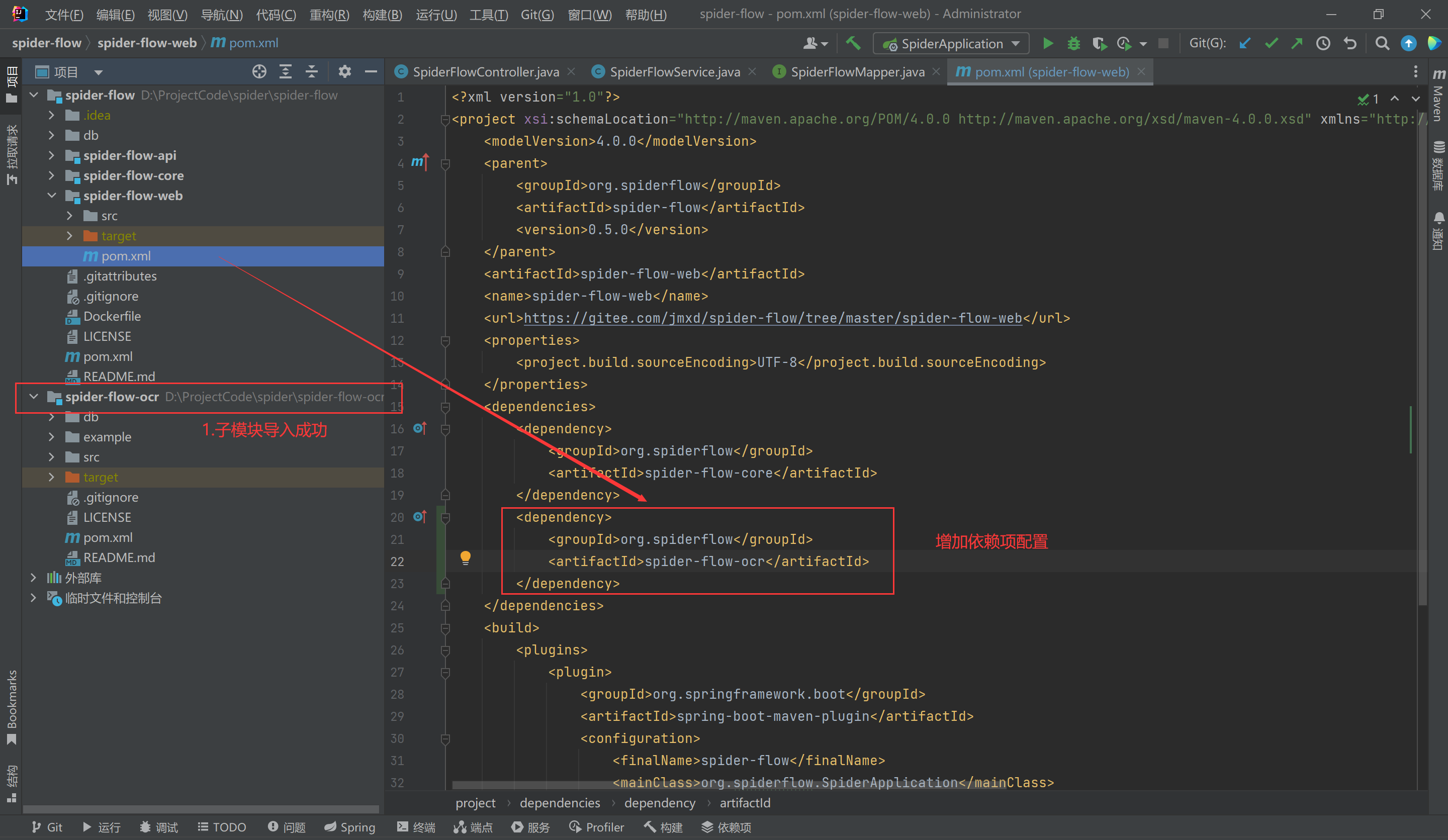Switch to SpiderFlowController.java tab
Viewport: 1448px width, 840px height.
486,72
